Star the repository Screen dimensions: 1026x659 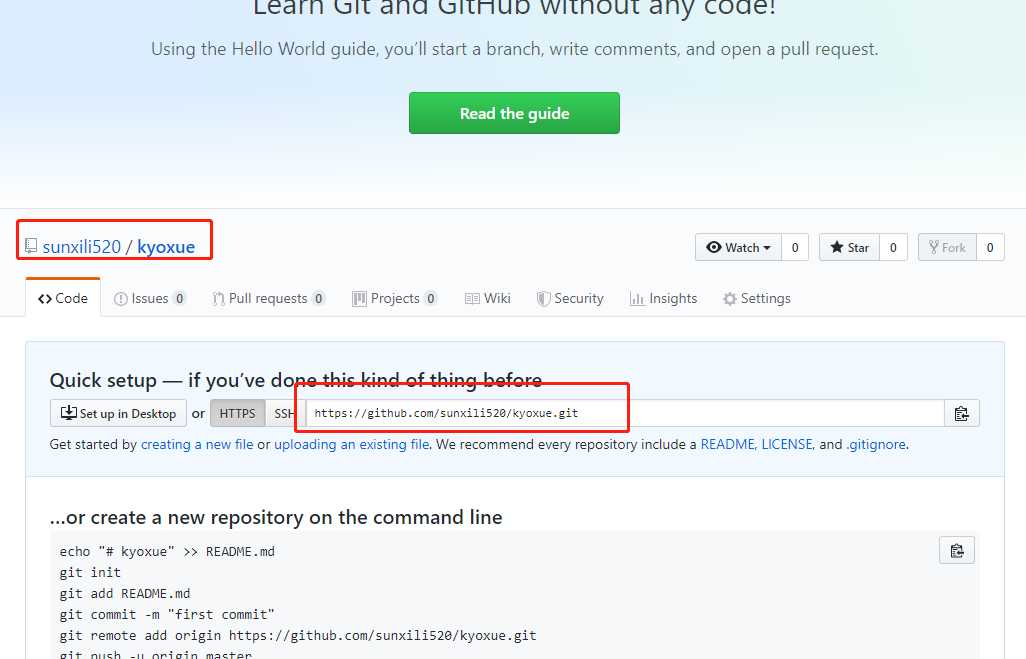tap(849, 247)
